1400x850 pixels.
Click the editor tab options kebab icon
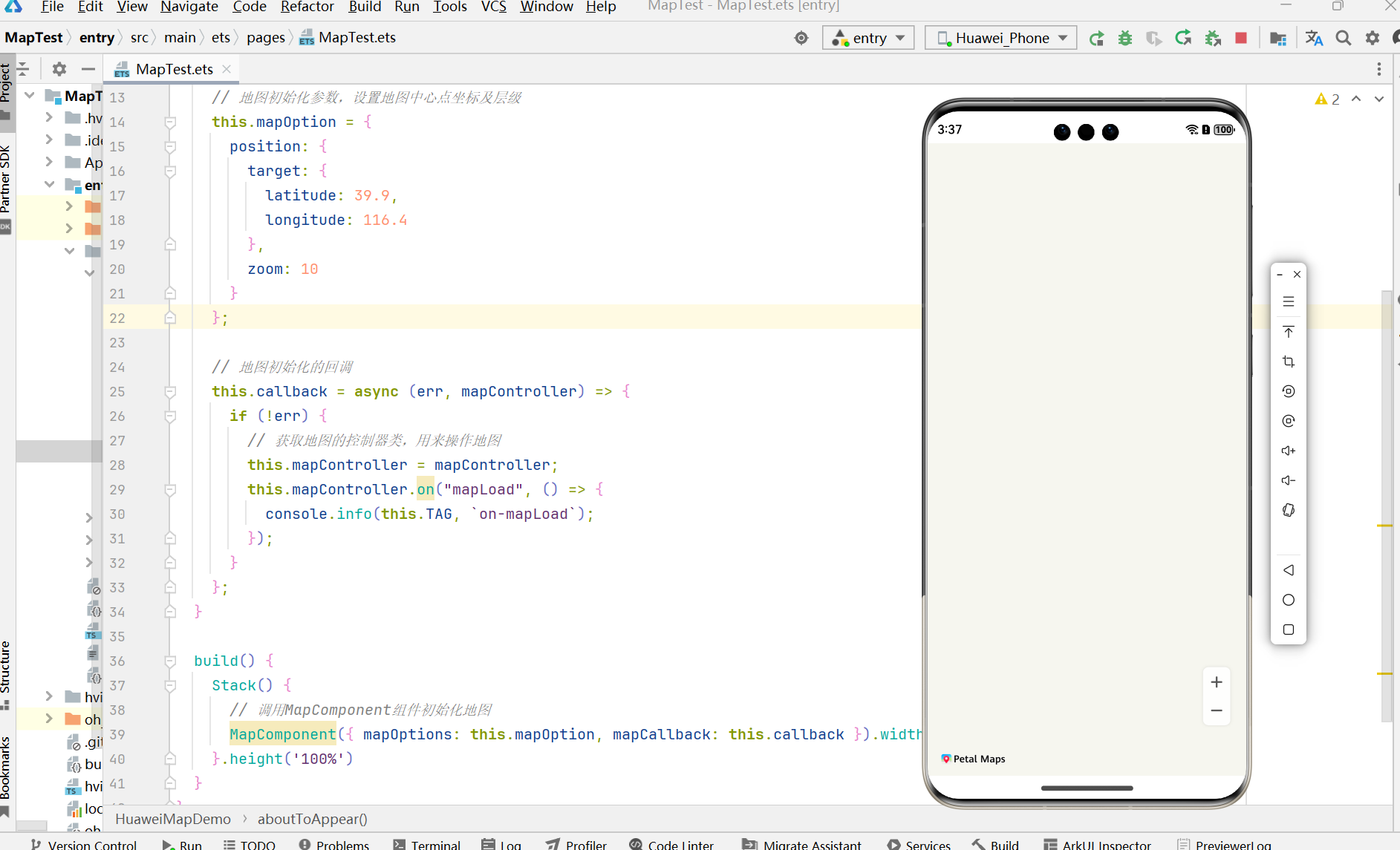[x=1379, y=69]
